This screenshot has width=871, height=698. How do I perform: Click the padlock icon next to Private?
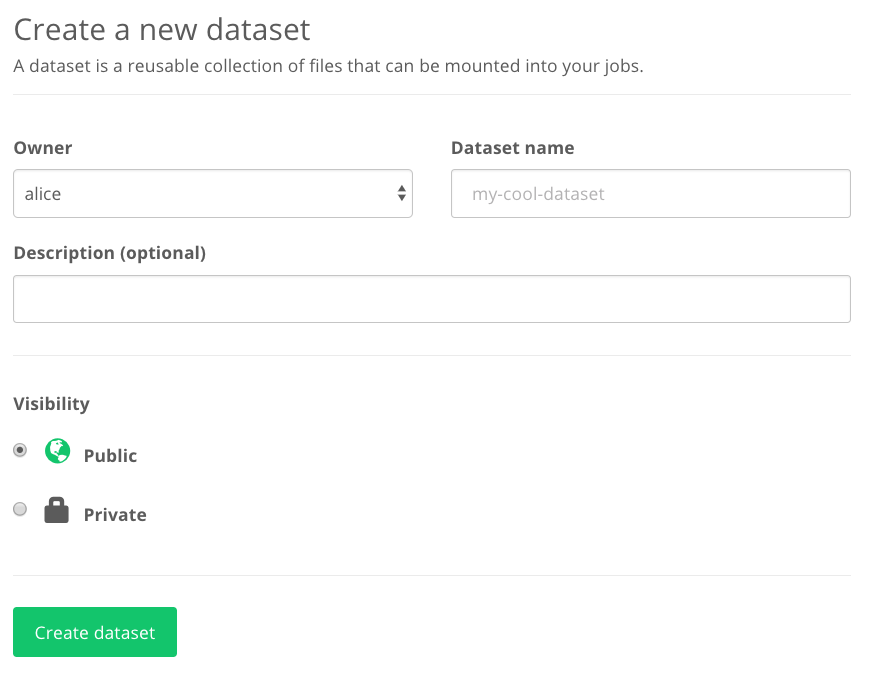pyautogui.click(x=57, y=510)
